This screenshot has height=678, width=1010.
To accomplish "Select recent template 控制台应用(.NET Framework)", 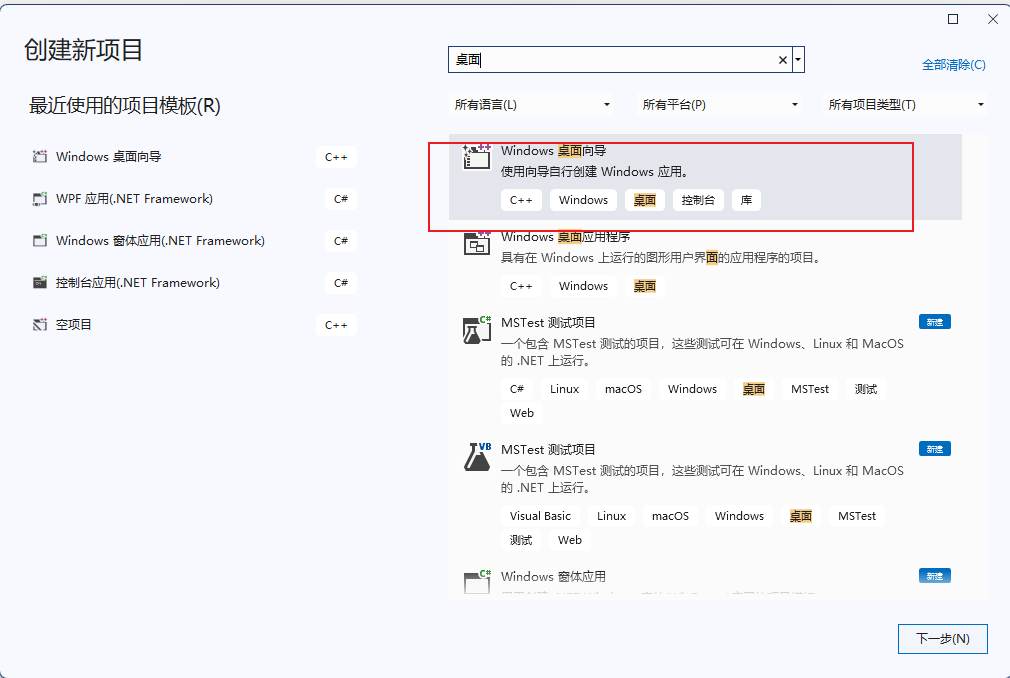I will 138,283.
